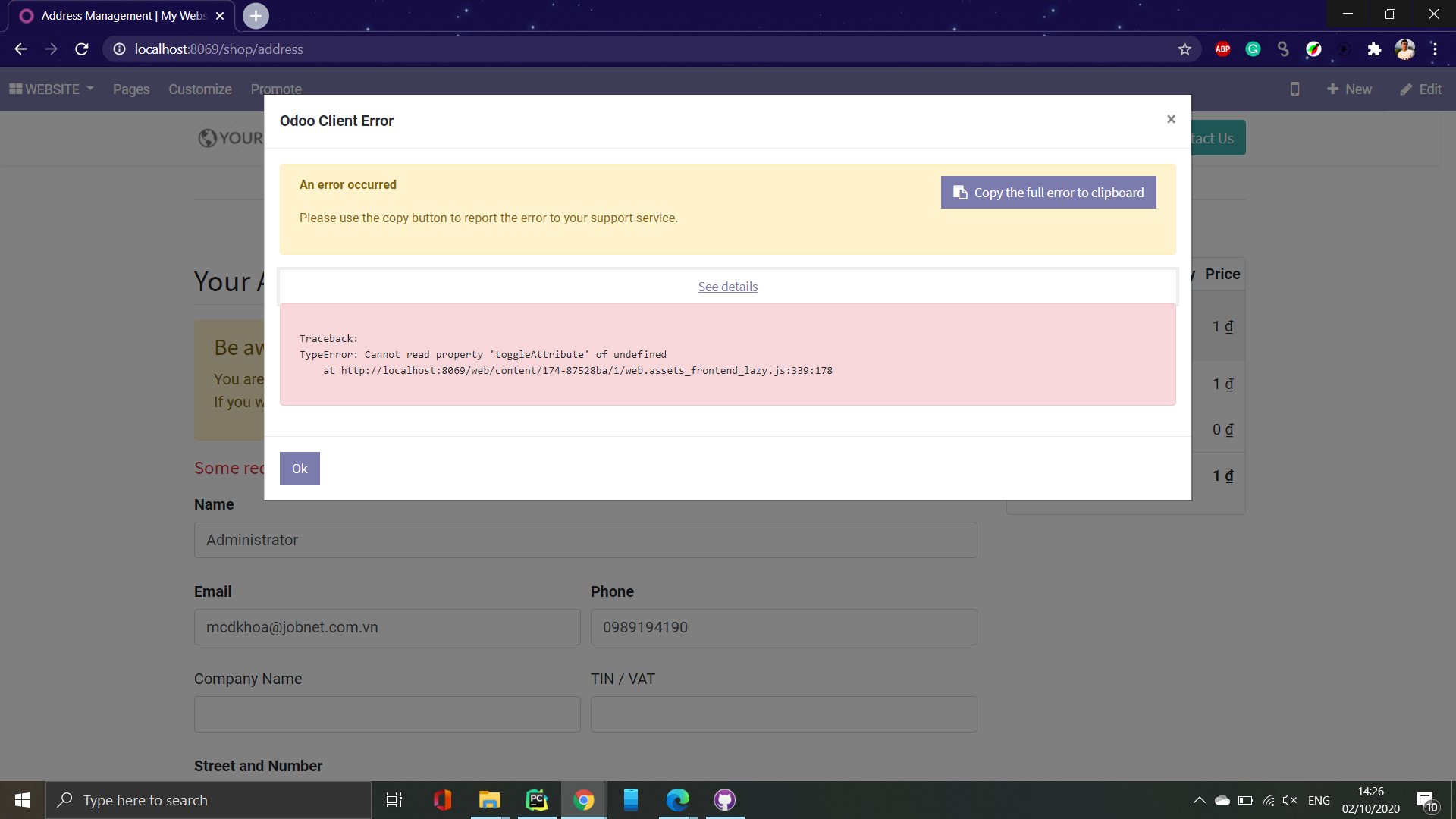Expand the See details link
Image resolution: width=1456 pixels, height=819 pixels.
pos(728,287)
